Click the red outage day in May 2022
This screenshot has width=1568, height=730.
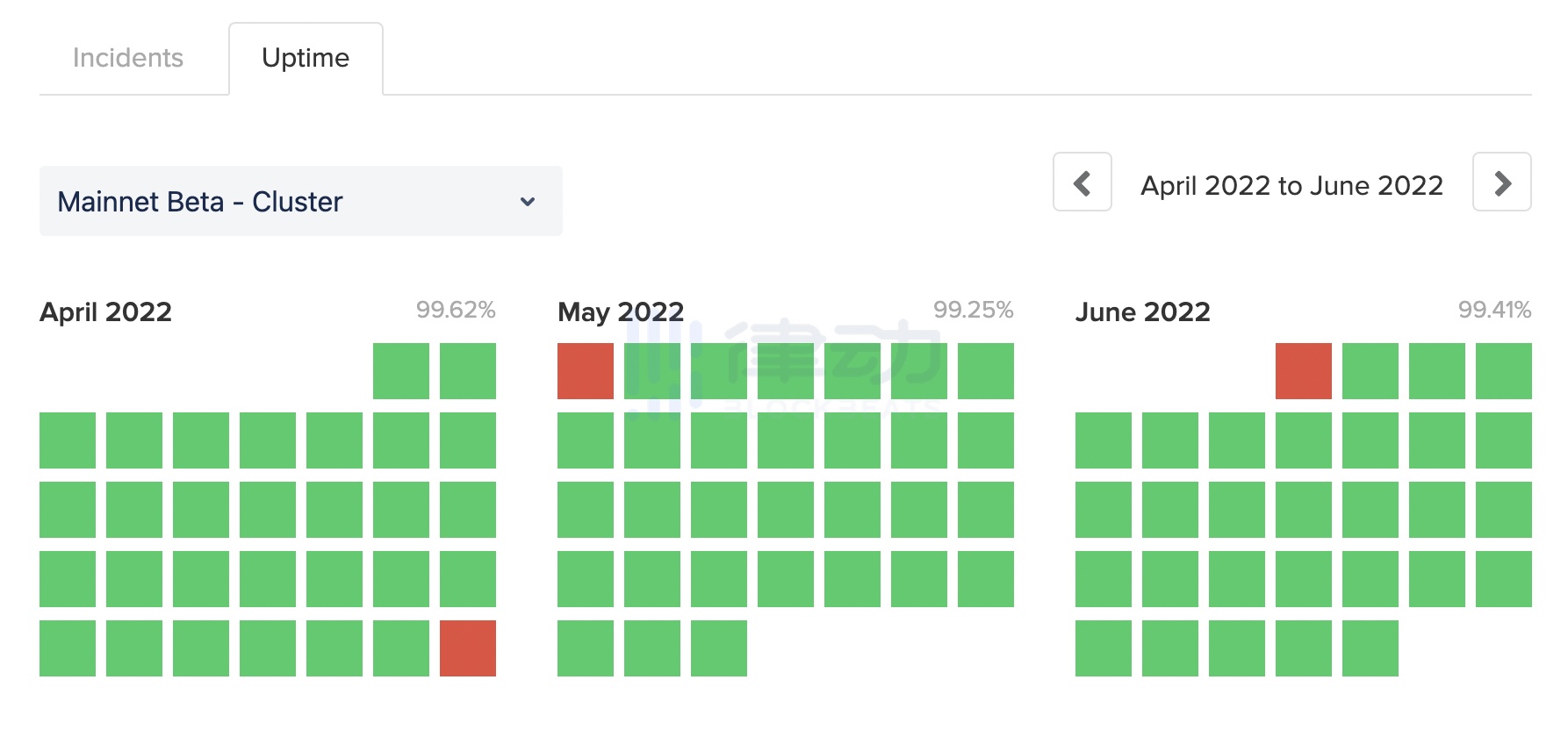(586, 371)
